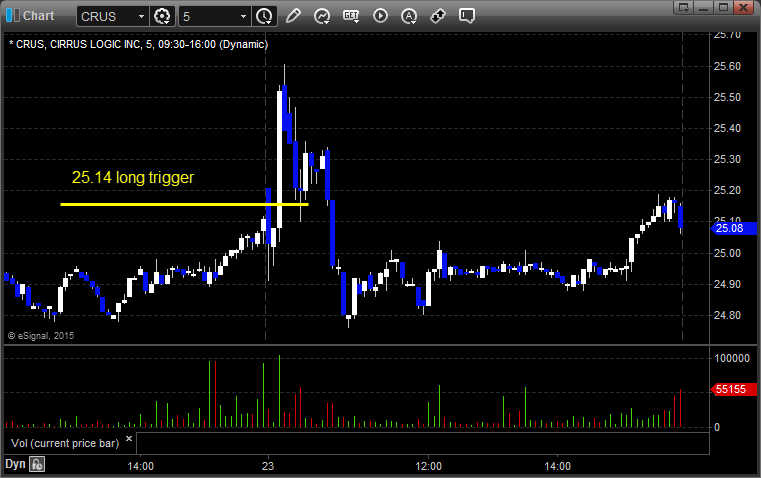Viewport: 761px width, 478px height.
Task: Toggle the Dyn lock icon
Action: click(x=37, y=464)
